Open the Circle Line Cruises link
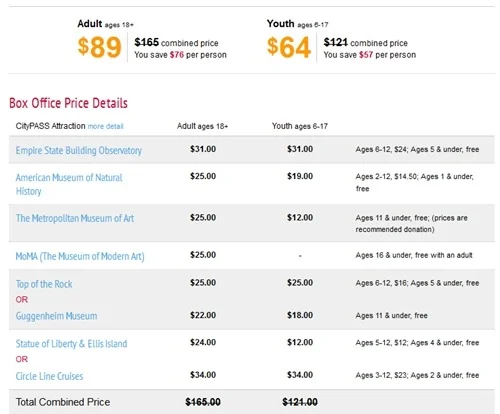 49,376
